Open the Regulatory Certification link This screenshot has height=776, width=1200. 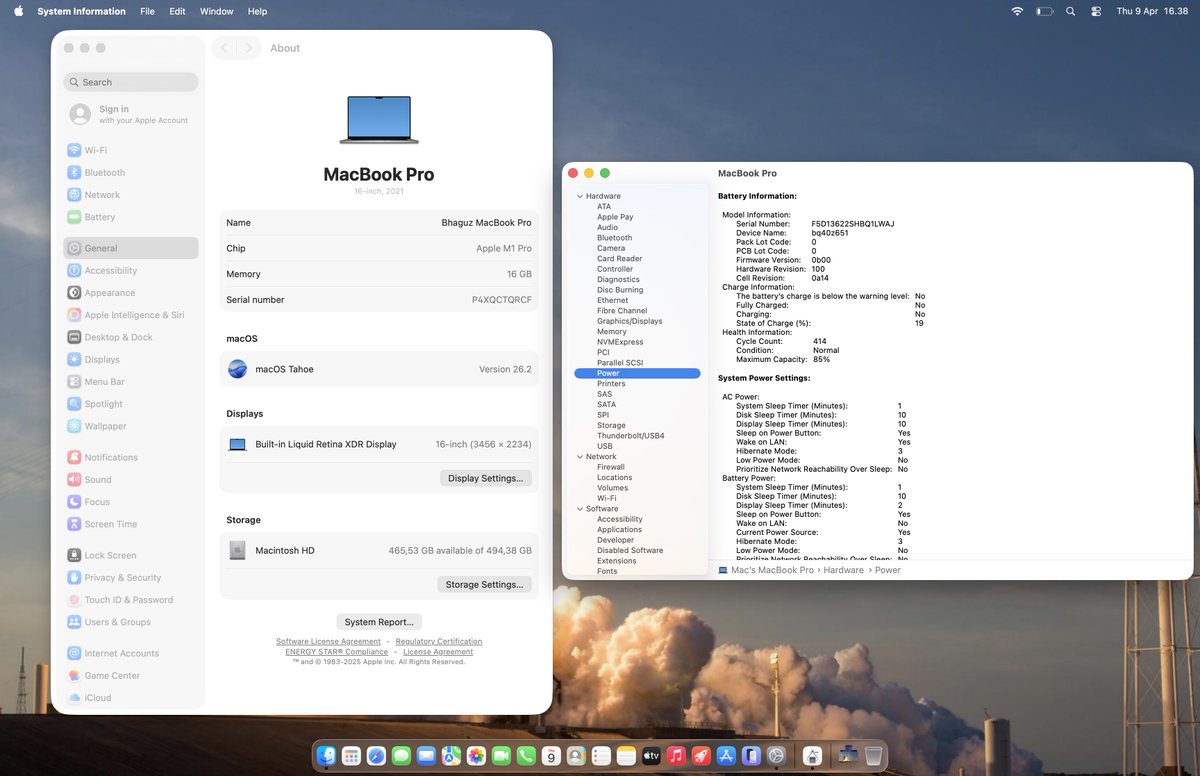[439, 641]
